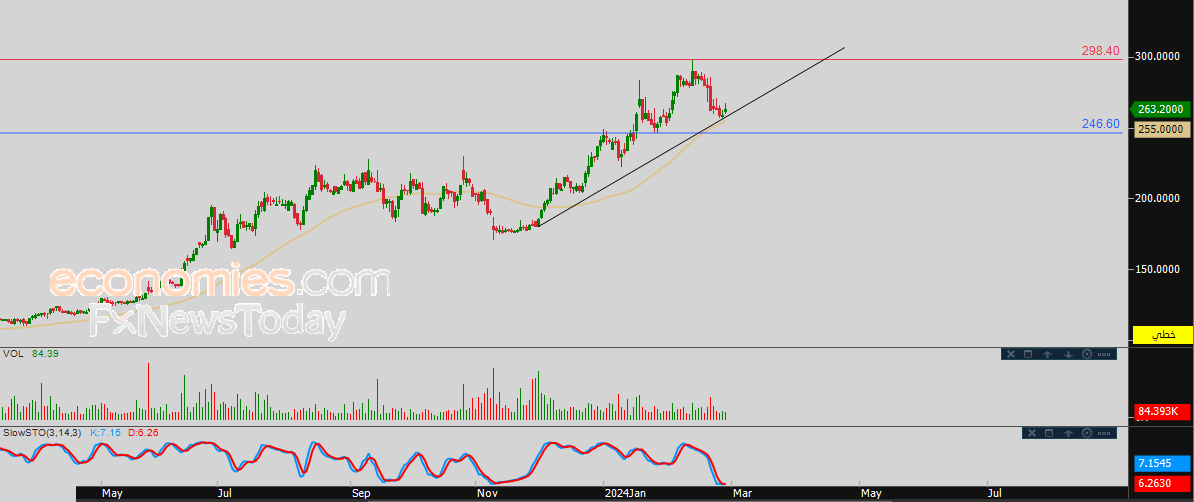Select the SlowSTO(3,14,3) indicator title
Viewport: 1194px width, 502px height.
click(43, 433)
